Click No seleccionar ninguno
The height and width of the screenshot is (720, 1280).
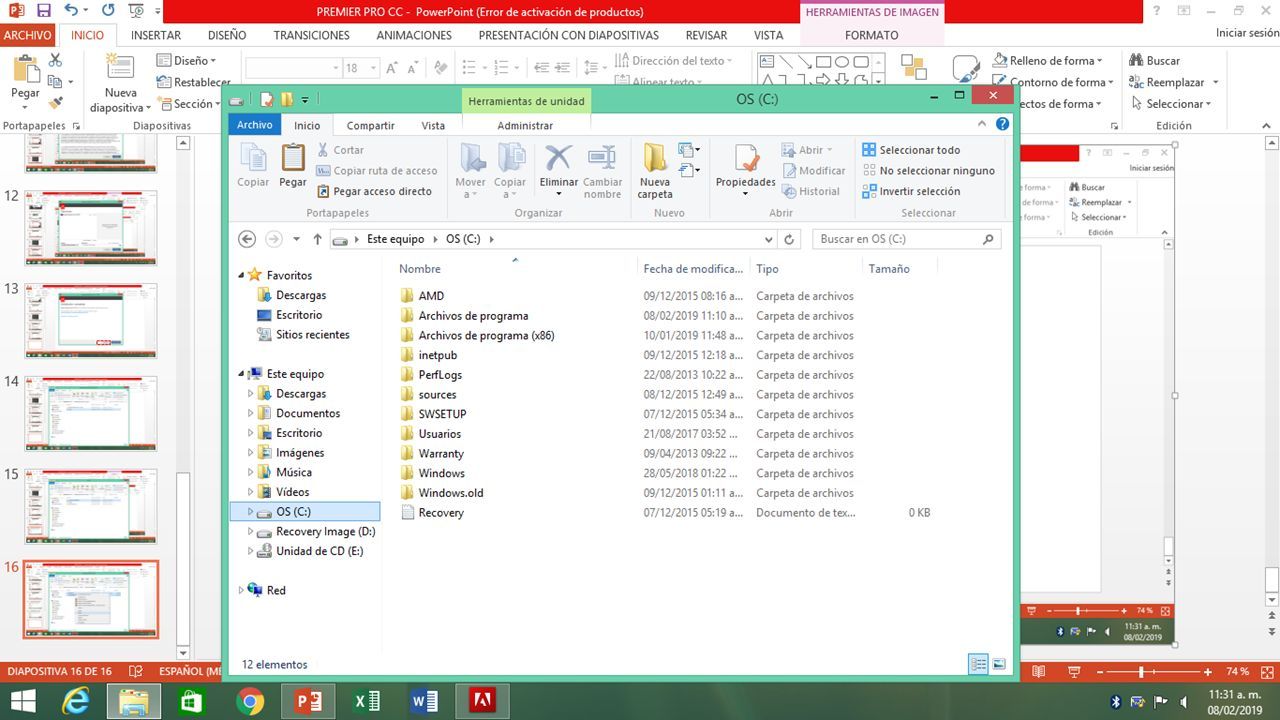click(928, 171)
